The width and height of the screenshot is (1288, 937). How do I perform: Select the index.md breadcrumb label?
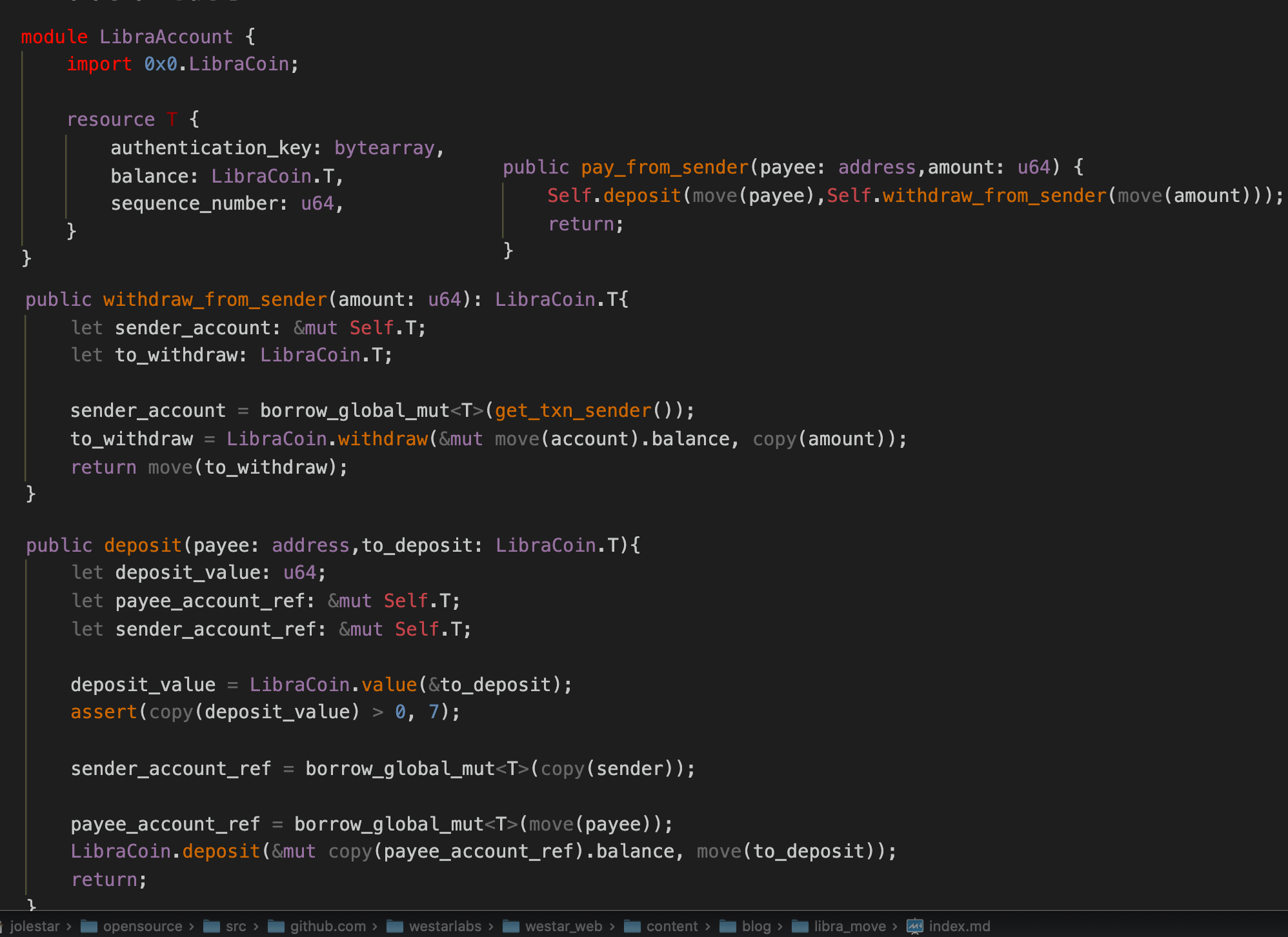pyautogui.click(x=959, y=927)
